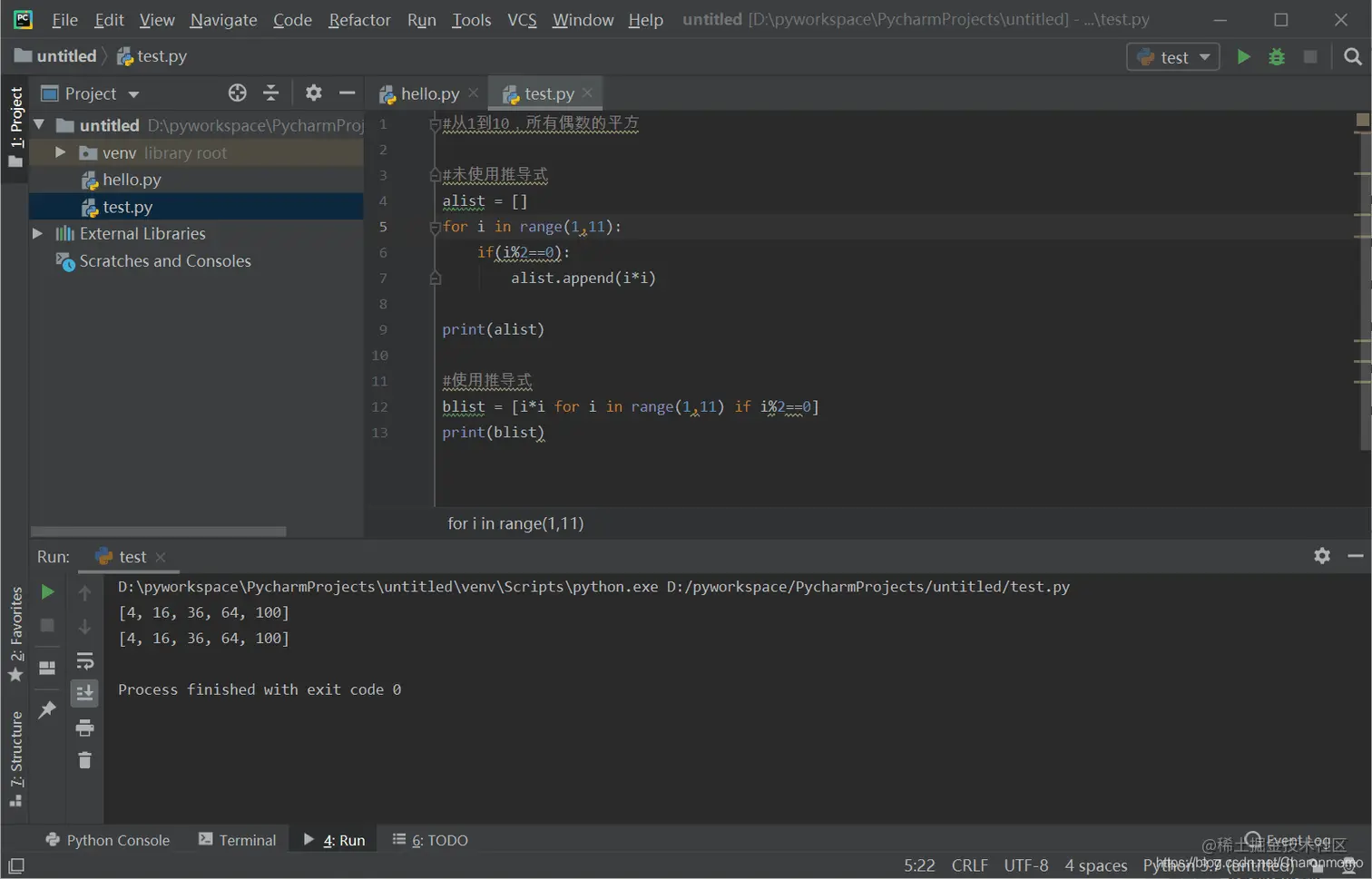
Task: Click the stop button in Run panel
Action: click(x=47, y=626)
